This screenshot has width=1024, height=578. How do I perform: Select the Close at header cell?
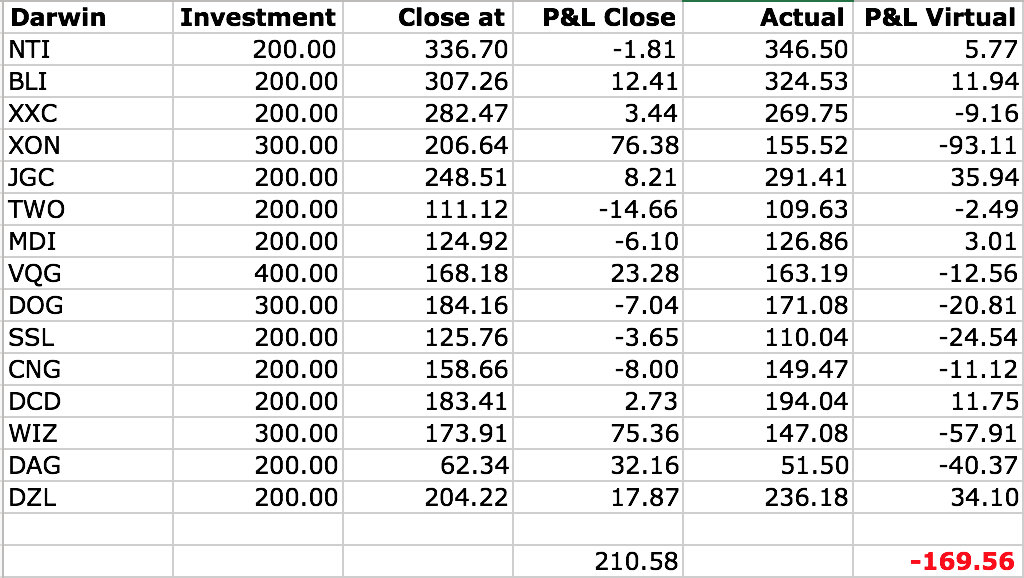point(452,18)
